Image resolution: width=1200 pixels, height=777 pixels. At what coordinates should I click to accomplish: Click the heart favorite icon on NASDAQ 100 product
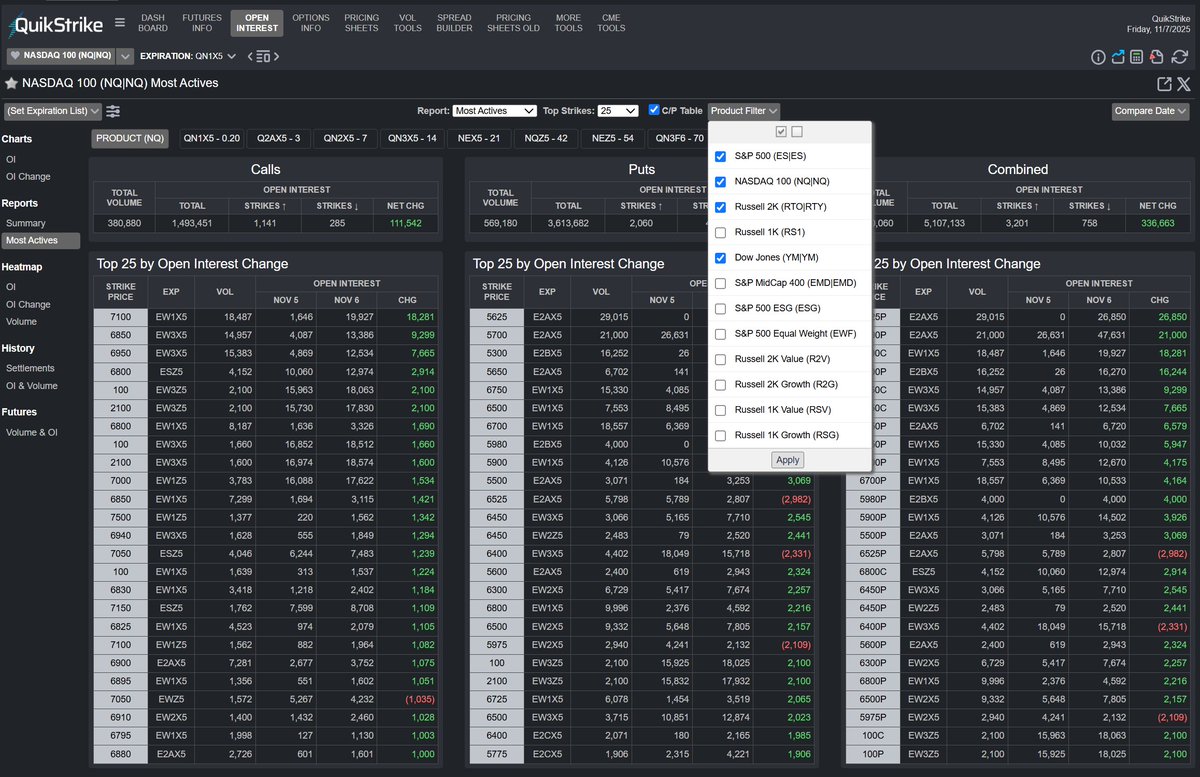point(15,56)
